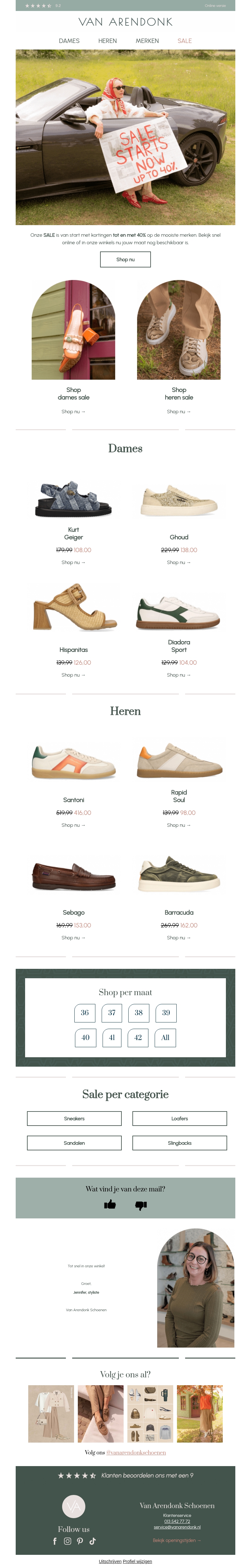Click the thumbs up feedback icon
251x1568 pixels.
tap(110, 1205)
